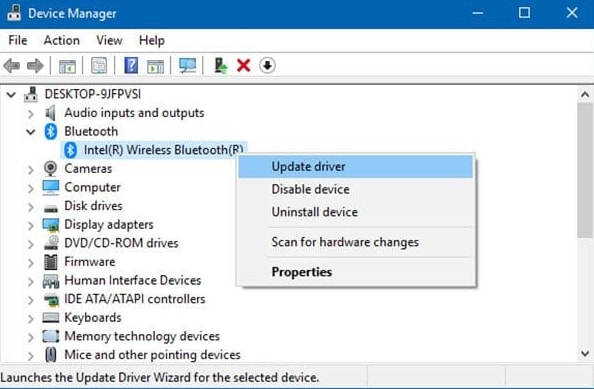Viewport: 594px width, 389px height.
Task: Click the Mice and other pointing devices icon
Action: pos(51,355)
